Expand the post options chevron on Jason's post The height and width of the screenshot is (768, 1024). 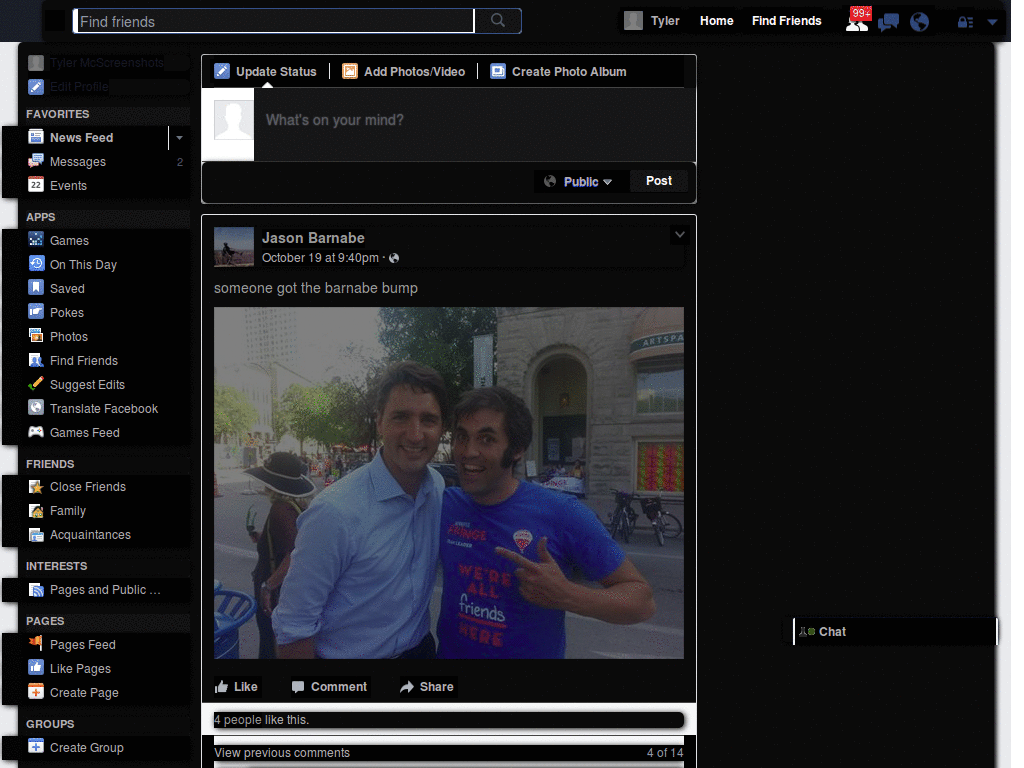pyautogui.click(x=679, y=235)
